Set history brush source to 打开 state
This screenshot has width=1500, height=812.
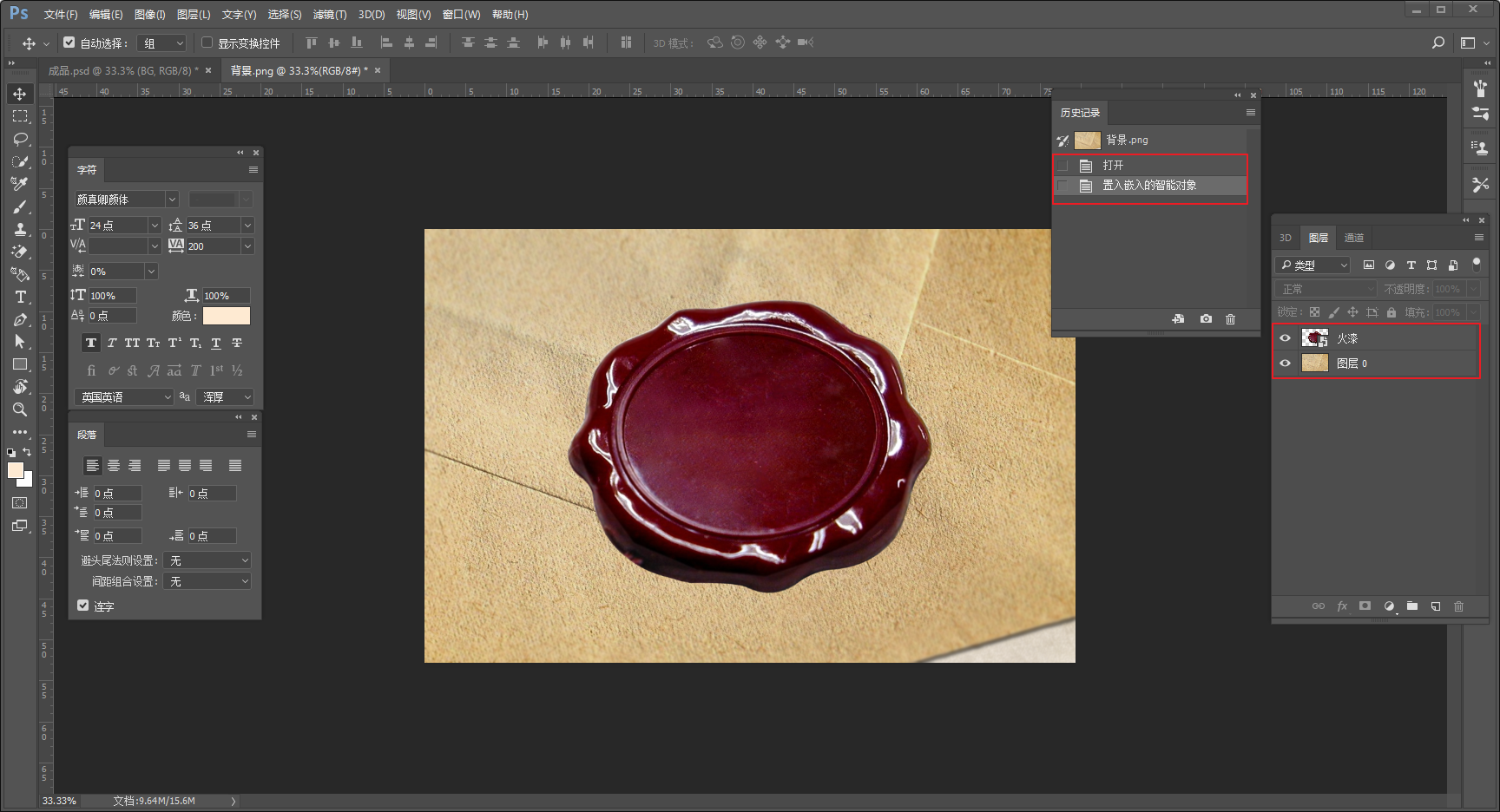point(1062,165)
